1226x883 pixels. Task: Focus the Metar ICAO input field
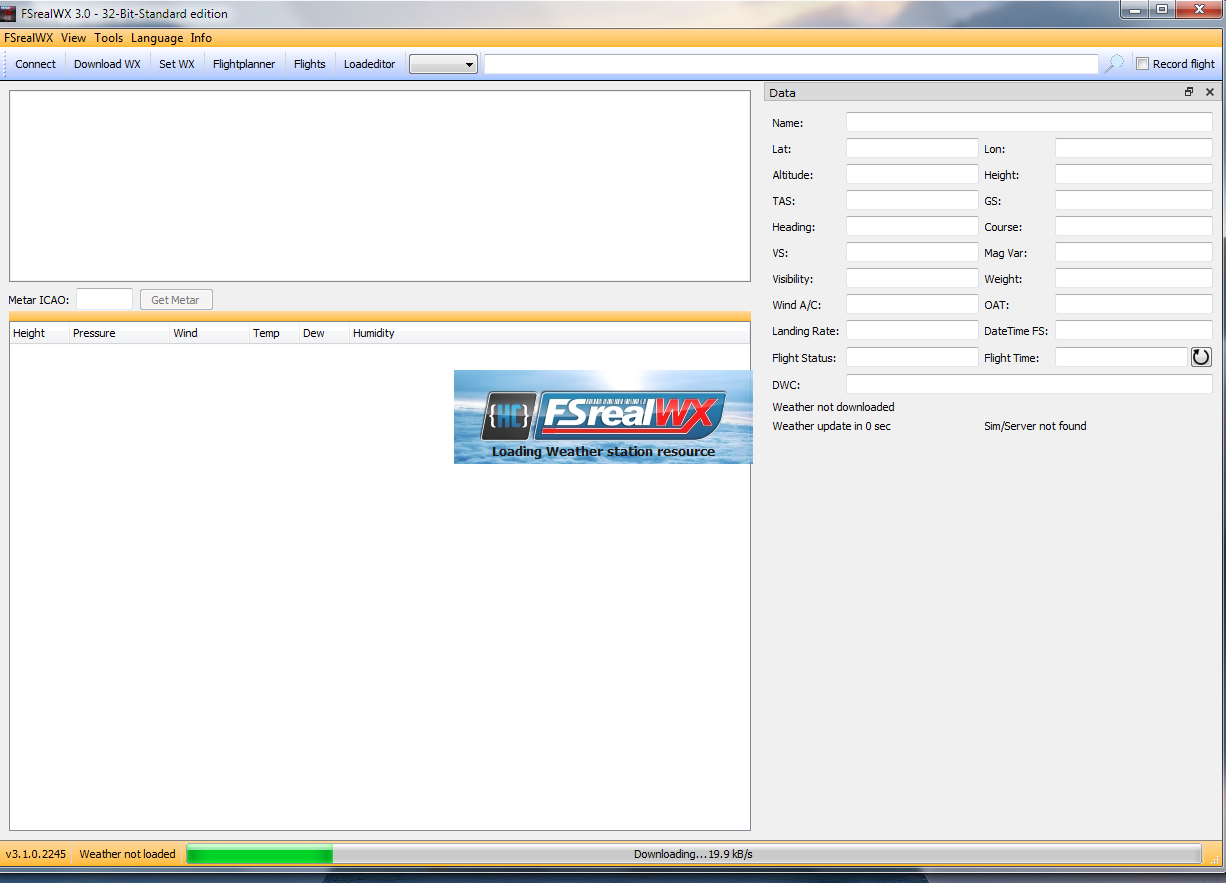click(105, 299)
